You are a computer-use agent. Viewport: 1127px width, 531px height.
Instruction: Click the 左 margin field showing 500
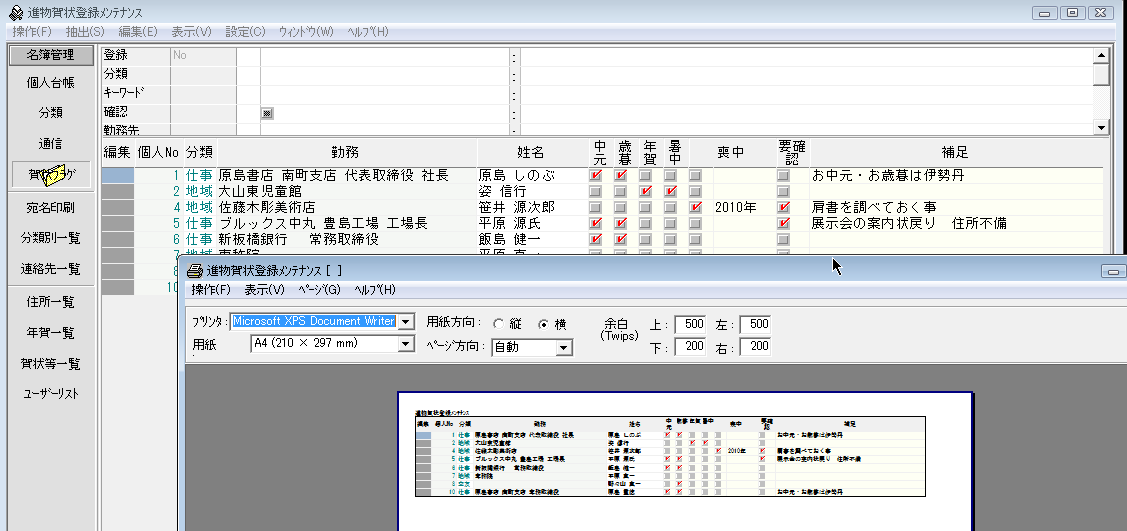click(x=755, y=324)
